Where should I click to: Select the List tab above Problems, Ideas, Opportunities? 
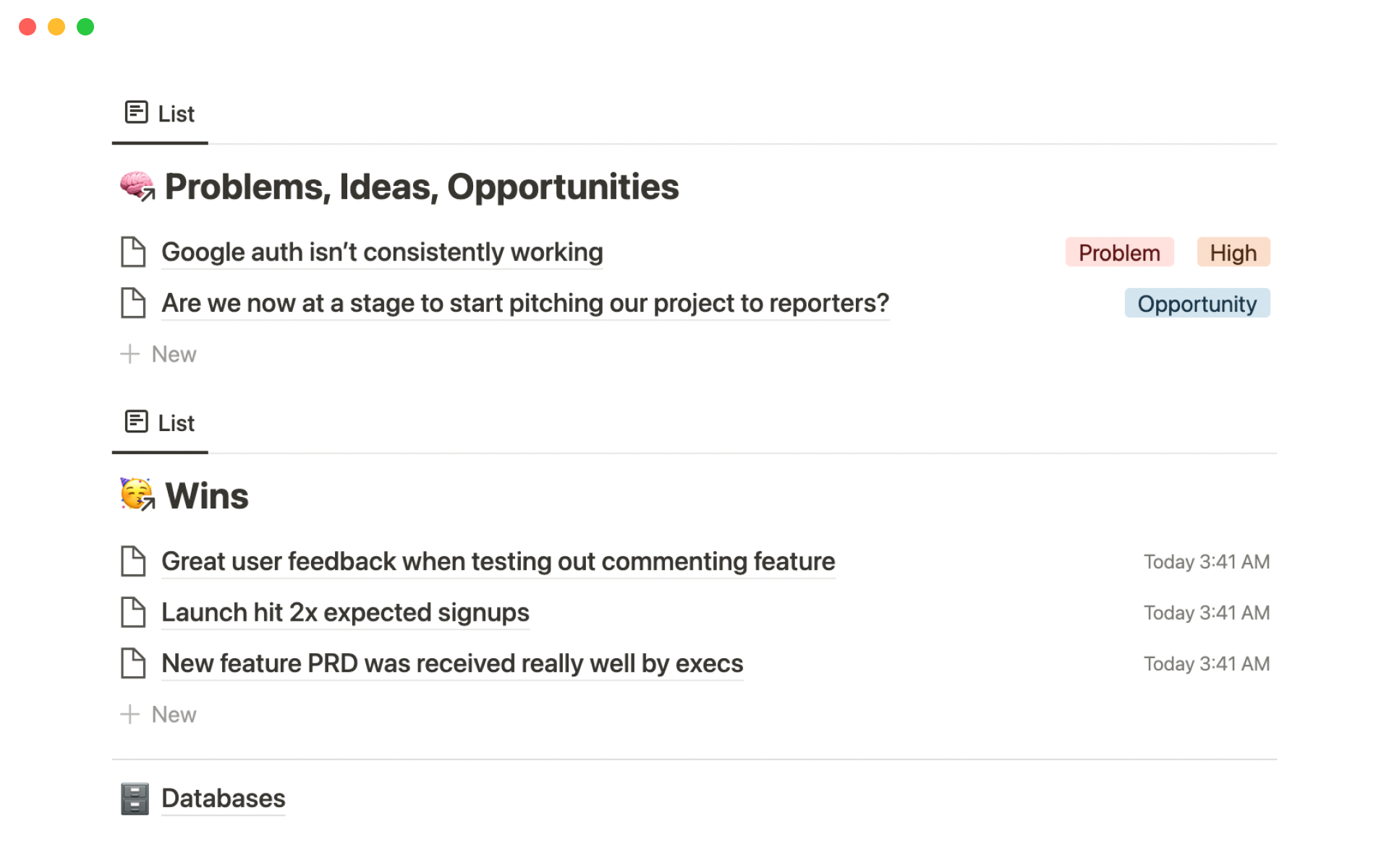tap(160, 114)
